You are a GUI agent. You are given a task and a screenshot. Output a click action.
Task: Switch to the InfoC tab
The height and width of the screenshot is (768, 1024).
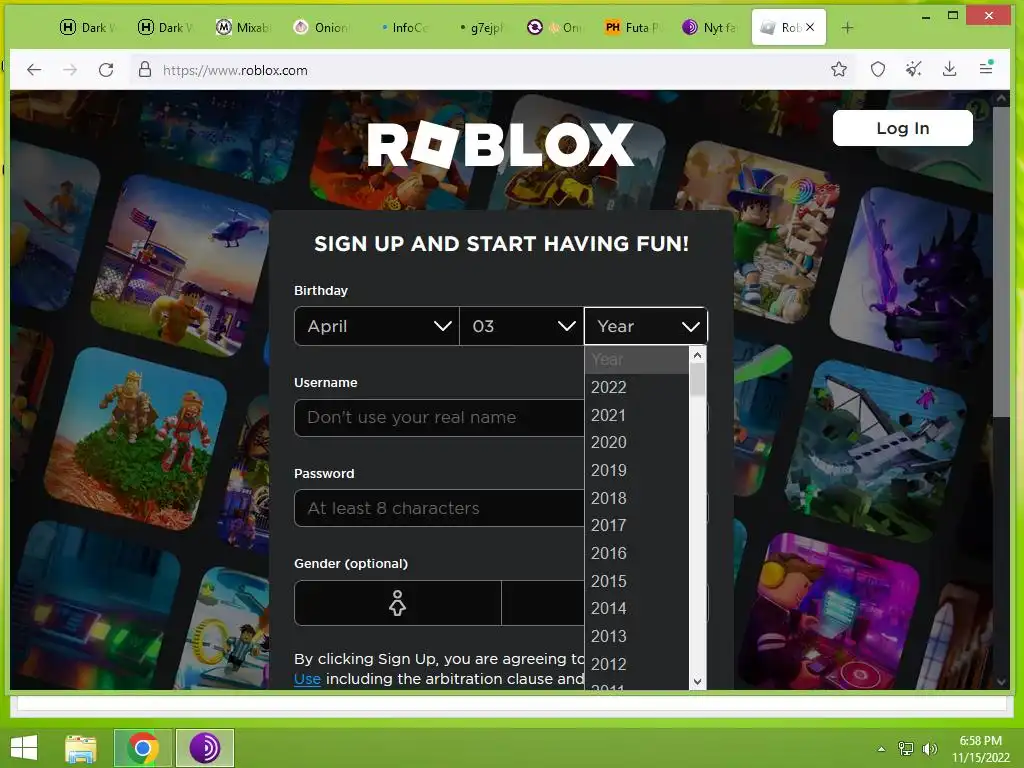coord(400,27)
